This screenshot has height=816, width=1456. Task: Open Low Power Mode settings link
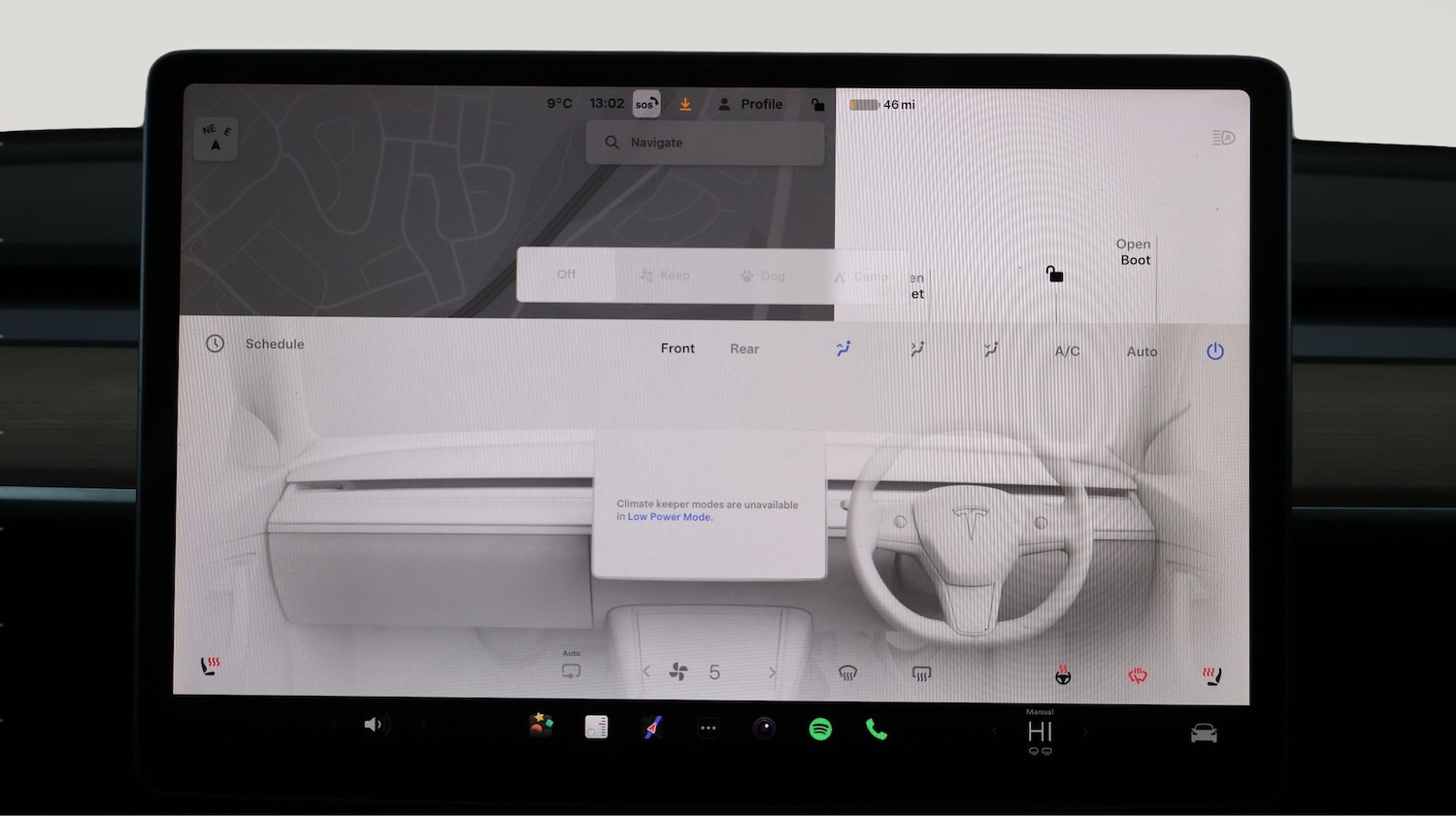pos(670,517)
